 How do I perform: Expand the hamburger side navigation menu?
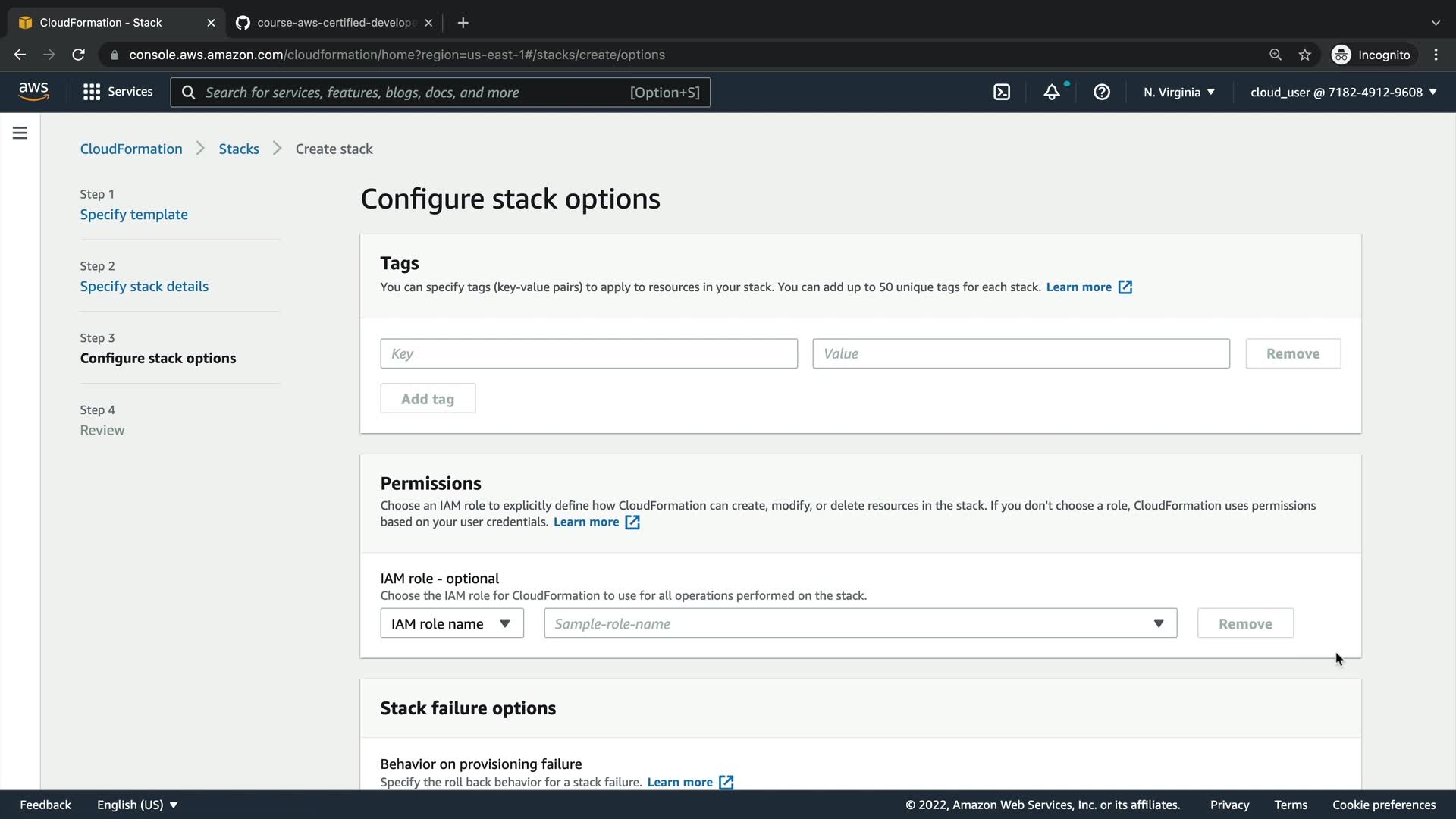pos(20,133)
